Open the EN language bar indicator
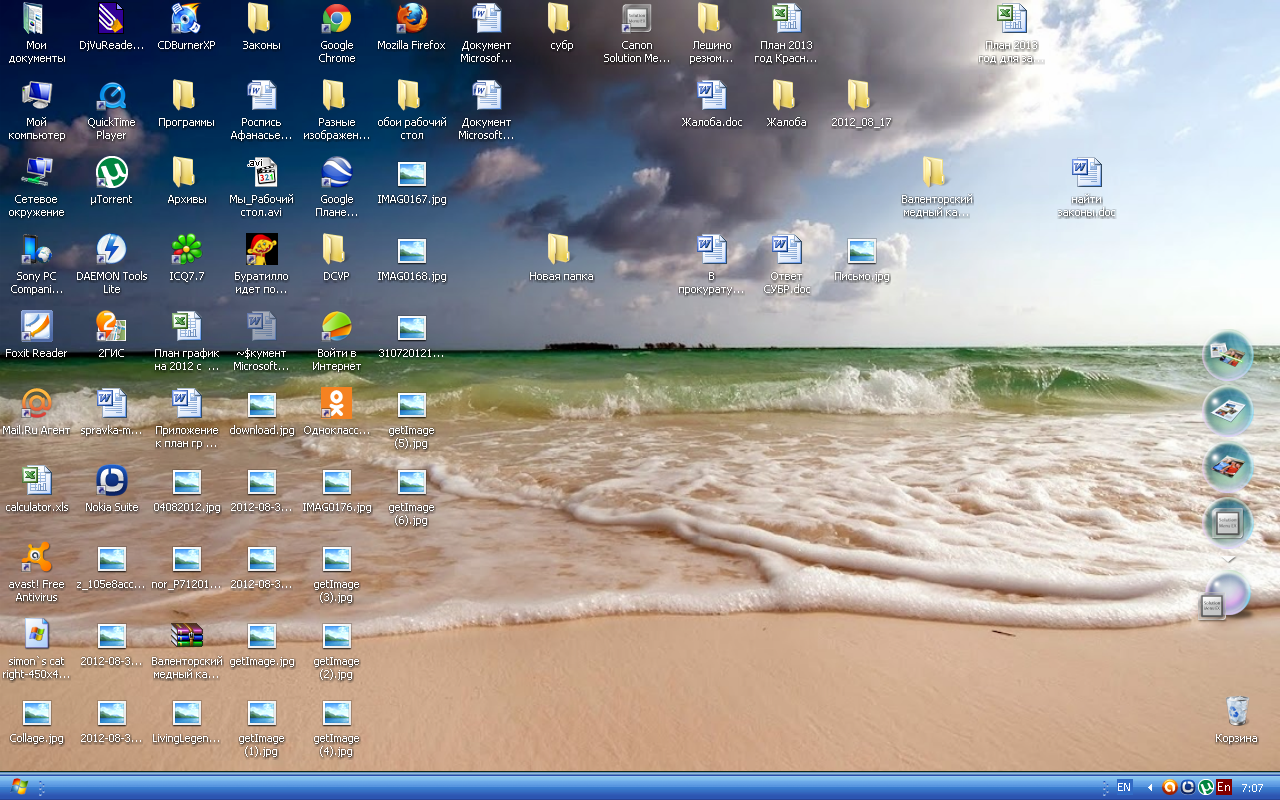Image resolution: width=1280 pixels, height=800 pixels. (x=1123, y=787)
